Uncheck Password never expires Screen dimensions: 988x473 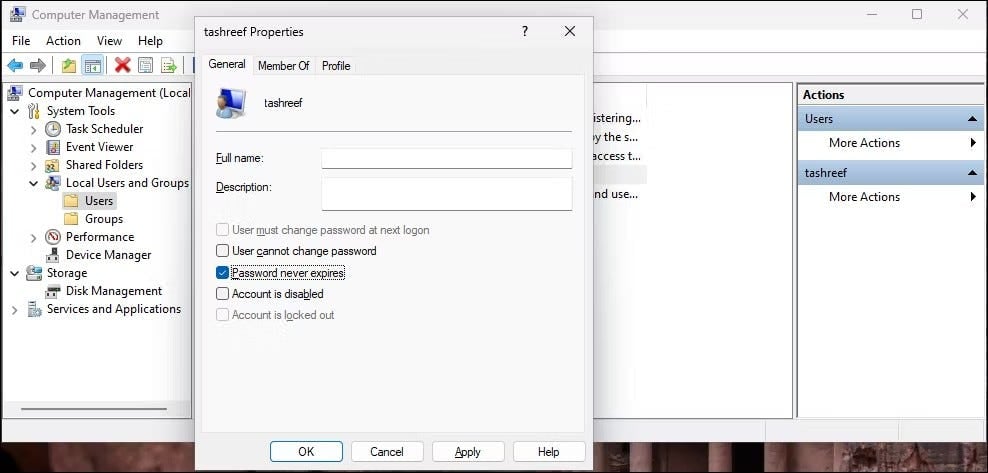click(x=222, y=273)
